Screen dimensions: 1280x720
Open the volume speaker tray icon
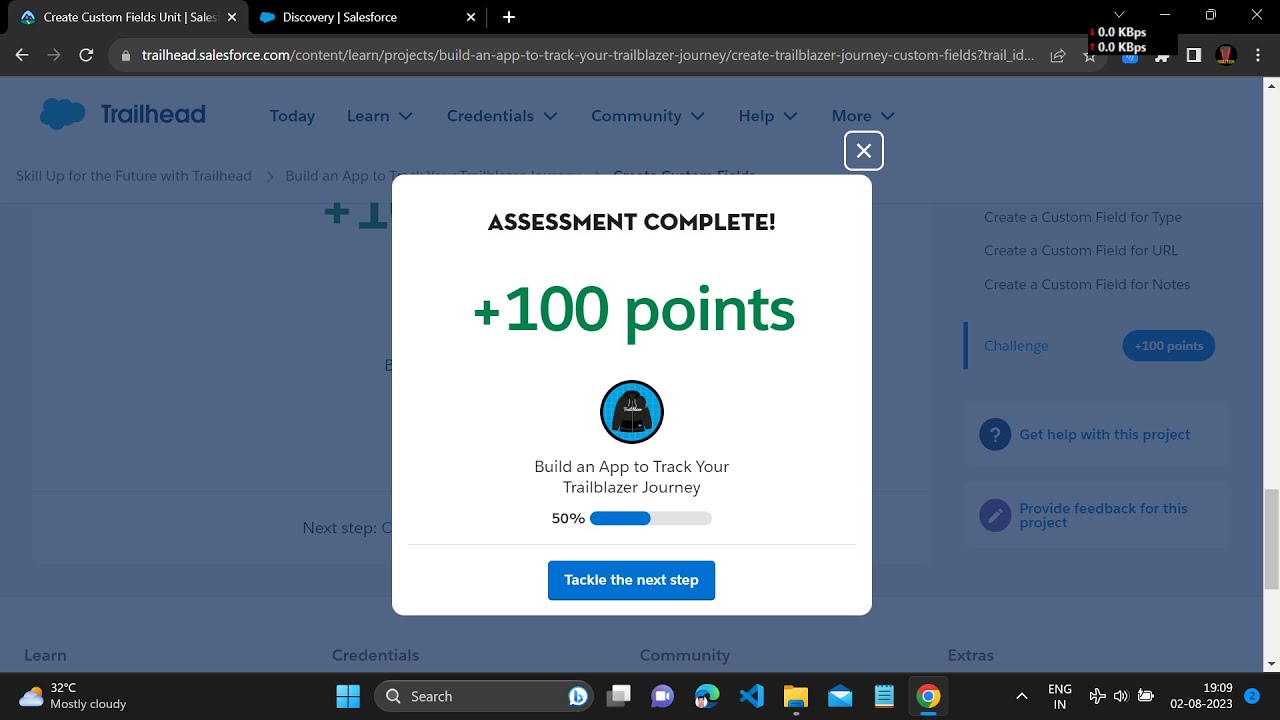pos(1121,696)
